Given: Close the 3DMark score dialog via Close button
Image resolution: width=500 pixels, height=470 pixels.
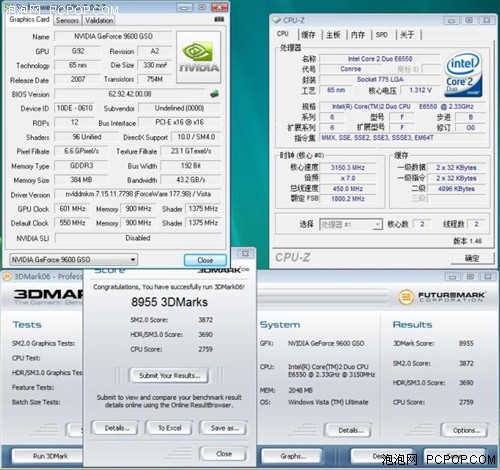Looking at the screenshot, I should point(224,454).
